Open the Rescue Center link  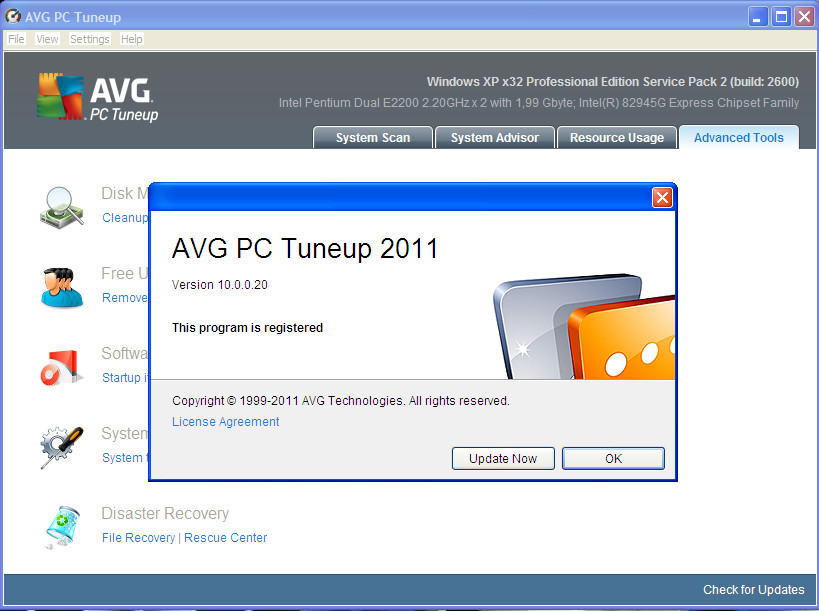226,537
